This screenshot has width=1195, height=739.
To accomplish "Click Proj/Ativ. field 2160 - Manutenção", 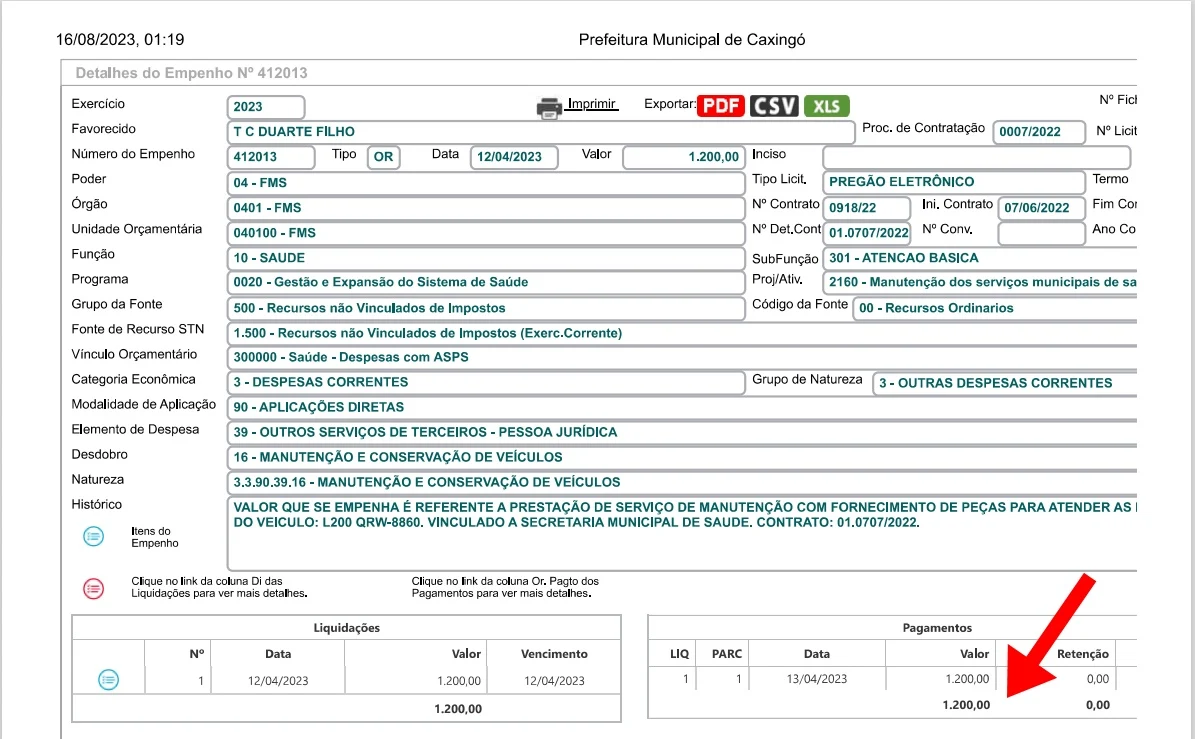I will (980, 283).
